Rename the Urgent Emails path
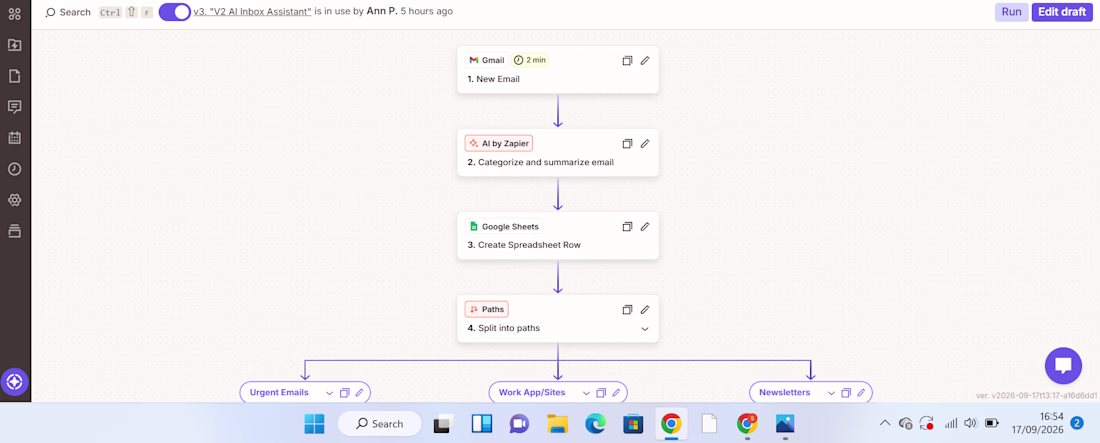 [360, 393]
